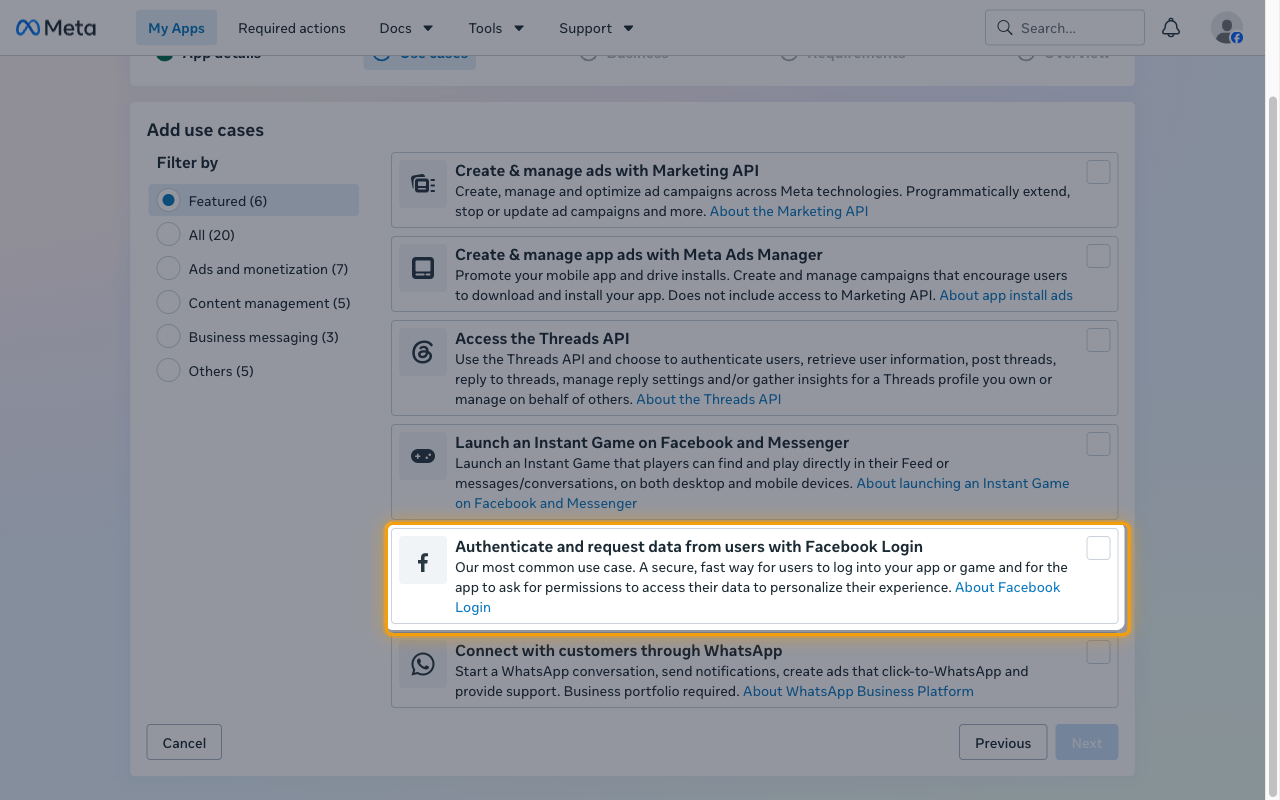Click Launch an Instant Game title
Screen dimensions: 1280x800
tap(652, 443)
